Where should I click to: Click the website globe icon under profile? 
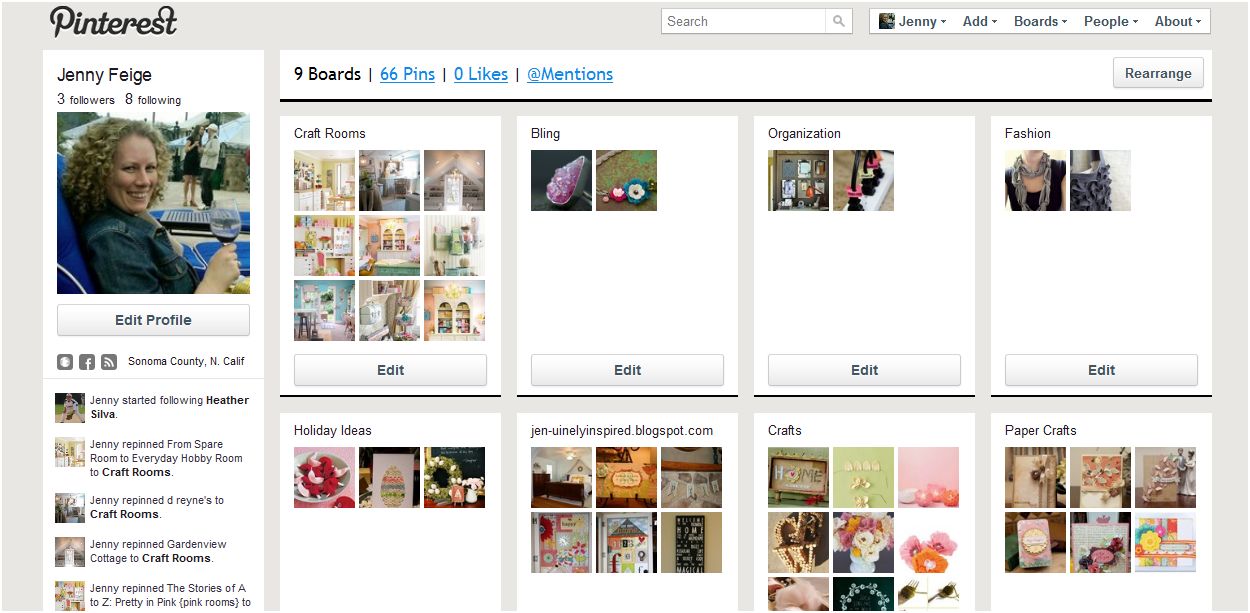pos(65,362)
